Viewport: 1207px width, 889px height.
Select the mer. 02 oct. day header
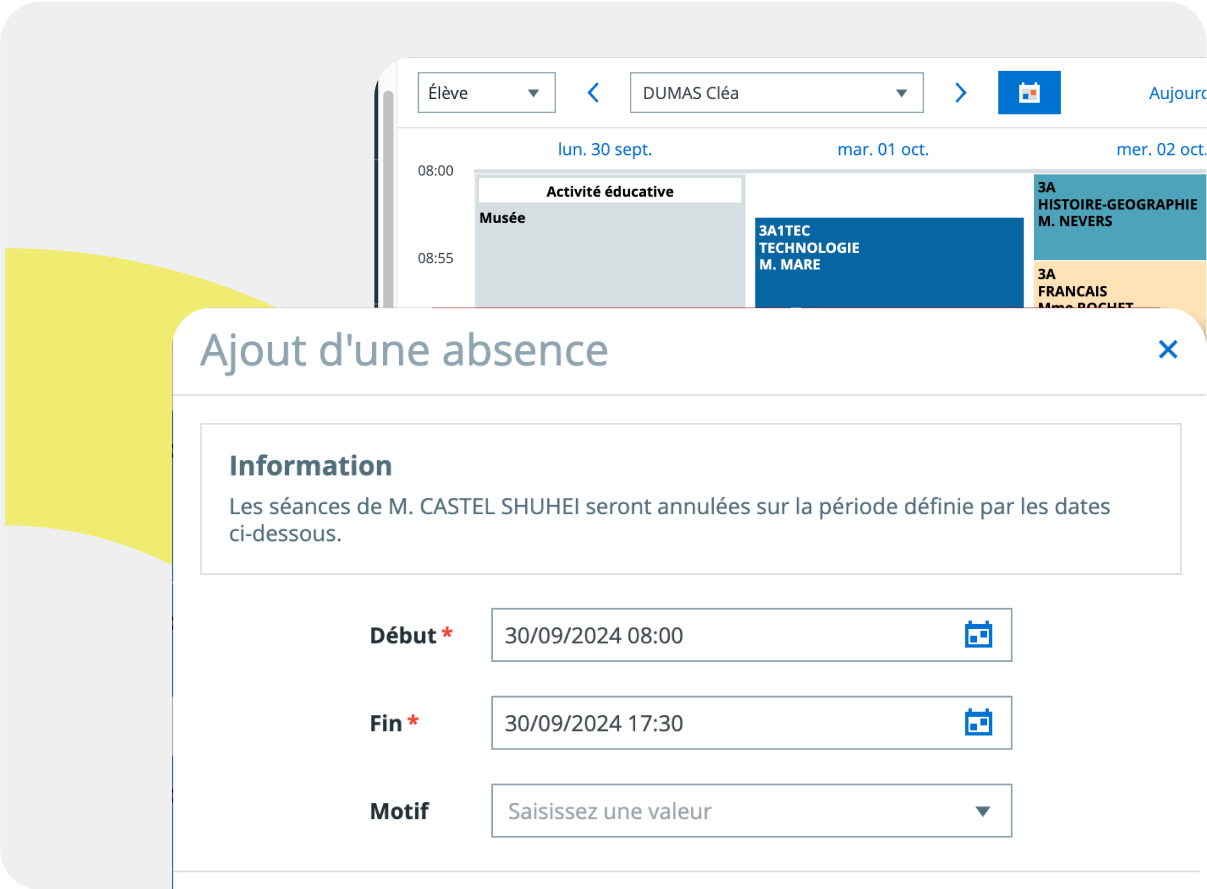point(1161,149)
